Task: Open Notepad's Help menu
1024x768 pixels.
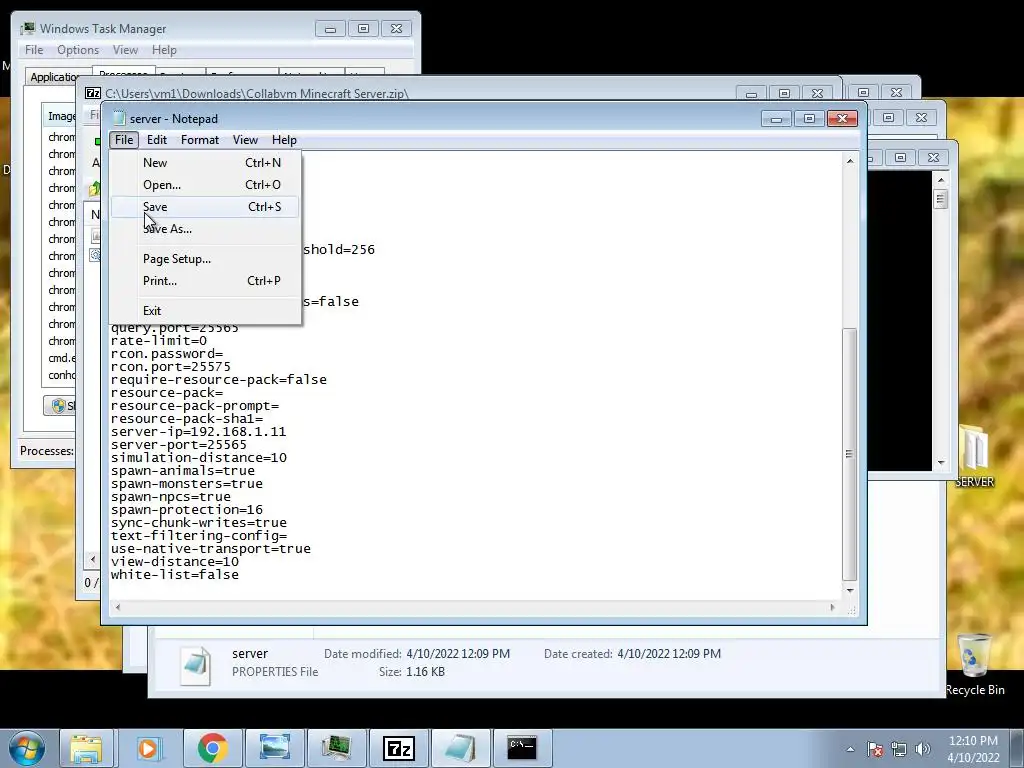Action: 284,140
